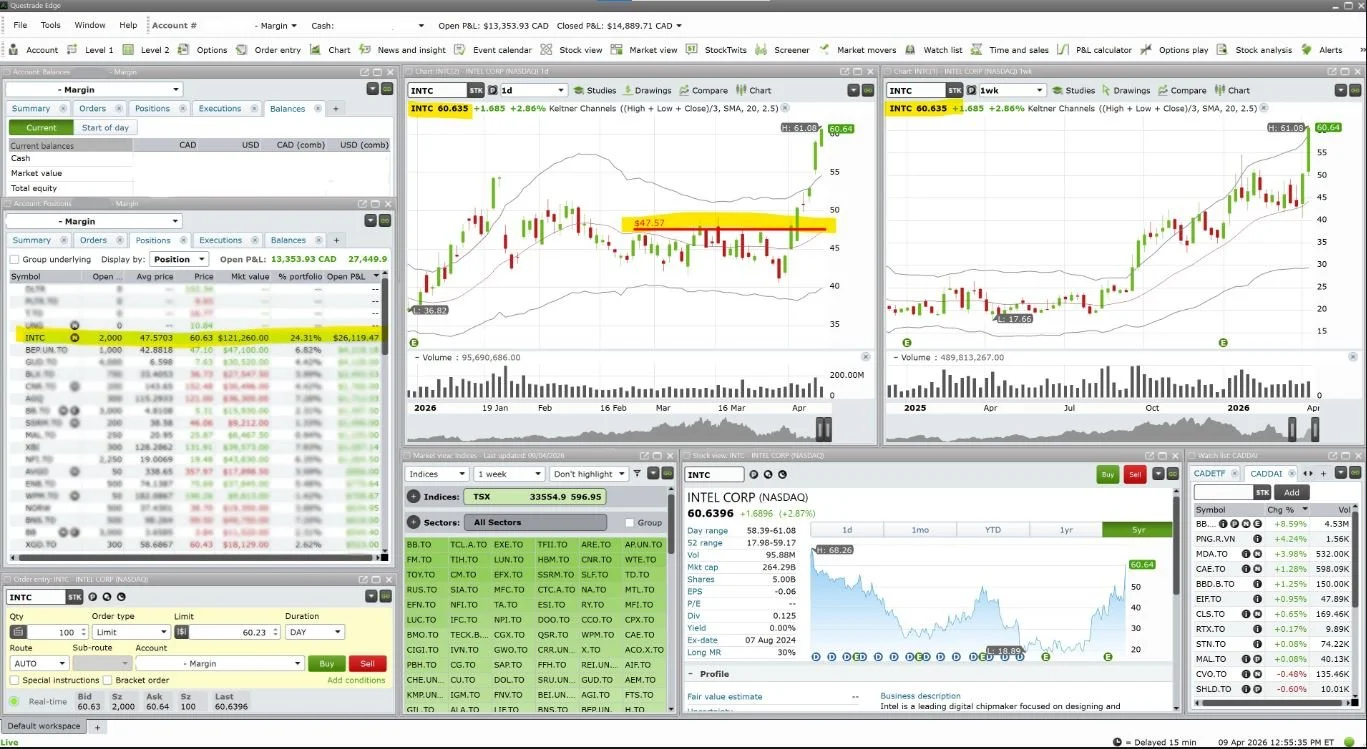Enable Group underlying checkbox
The width and height of the screenshot is (1367, 749).
pos(14,259)
